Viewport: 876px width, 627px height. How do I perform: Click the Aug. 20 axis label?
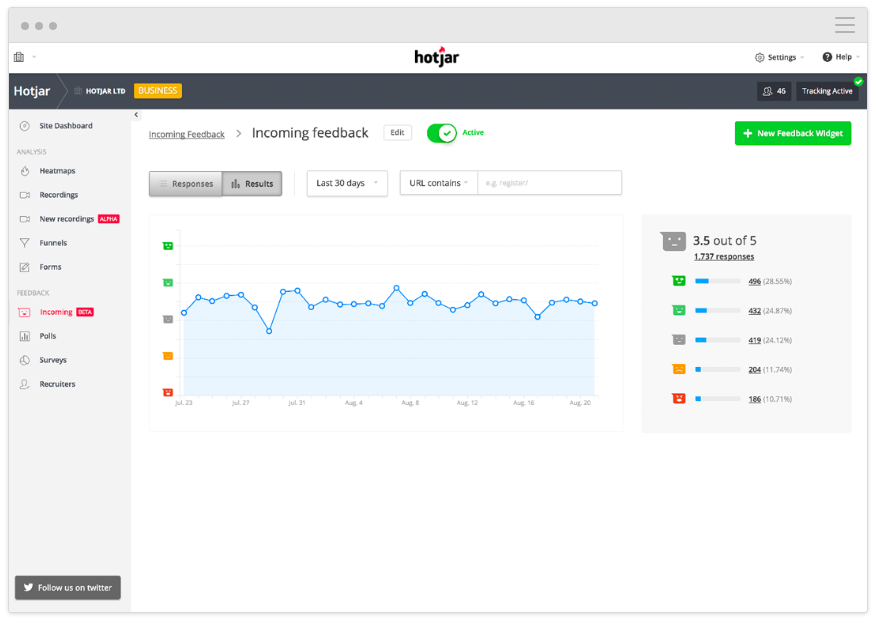[x=580, y=403]
